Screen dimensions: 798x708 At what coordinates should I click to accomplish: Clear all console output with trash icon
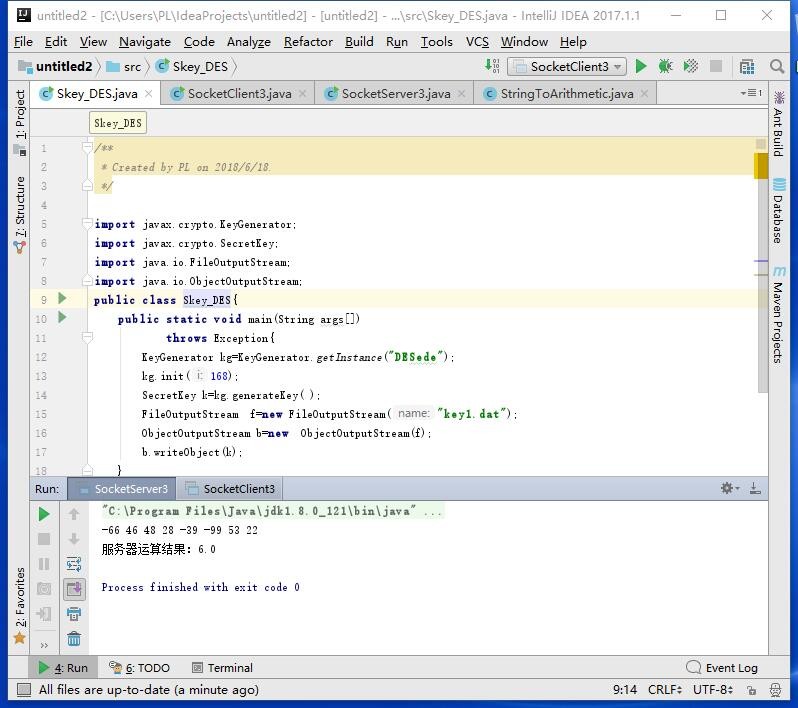click(x=74, y=638)
